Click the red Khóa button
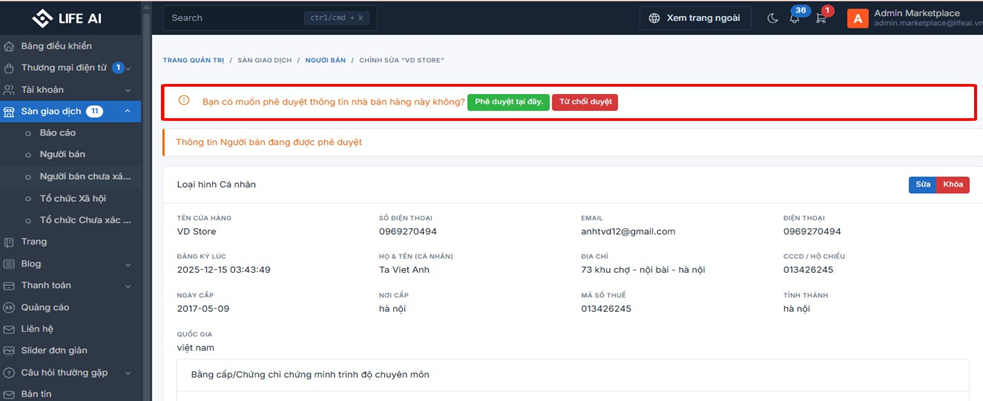This screenshot has height=401, width=983. click(953, 185)
